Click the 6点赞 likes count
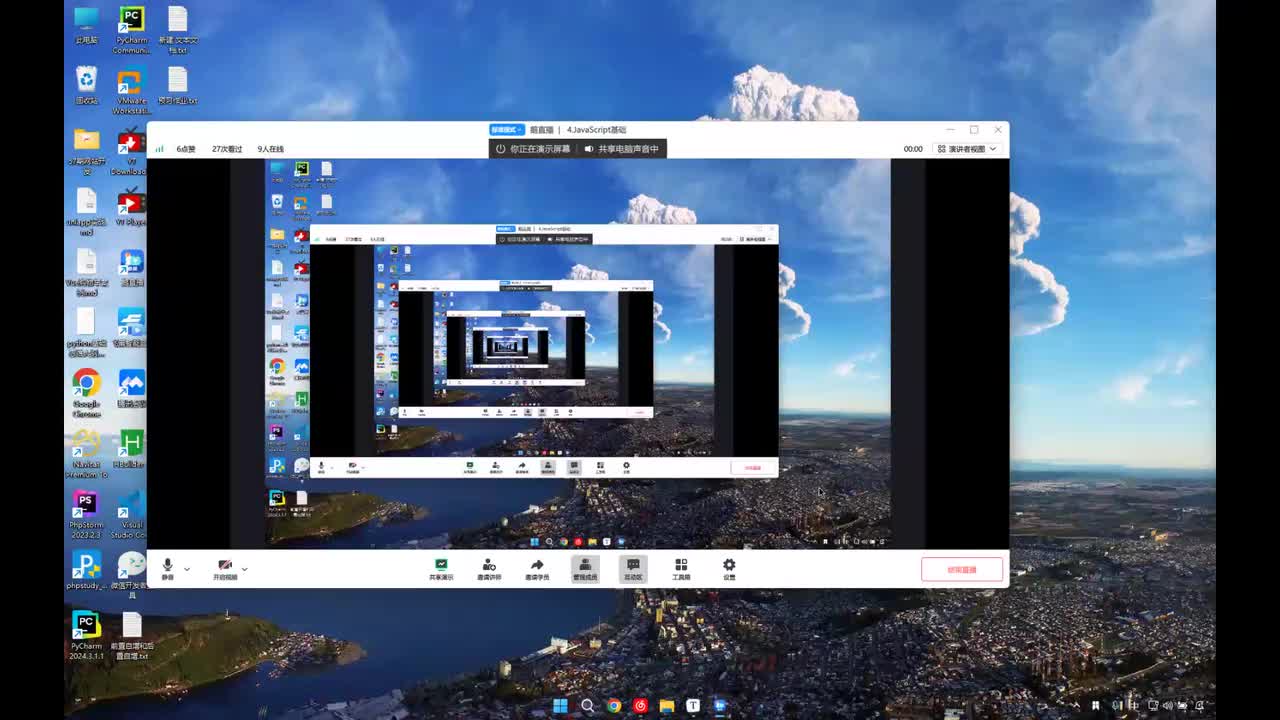Viewport: 1280px width, 720px height. [186, 149]
